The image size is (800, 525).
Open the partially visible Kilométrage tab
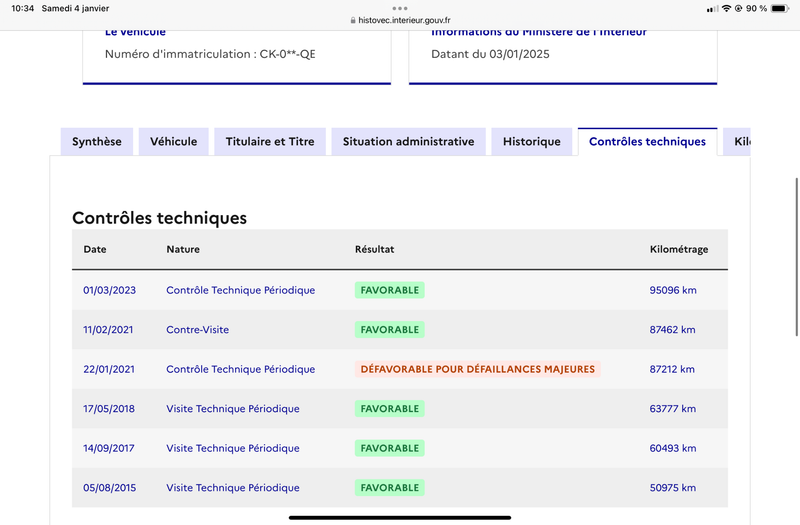point(737,141)
